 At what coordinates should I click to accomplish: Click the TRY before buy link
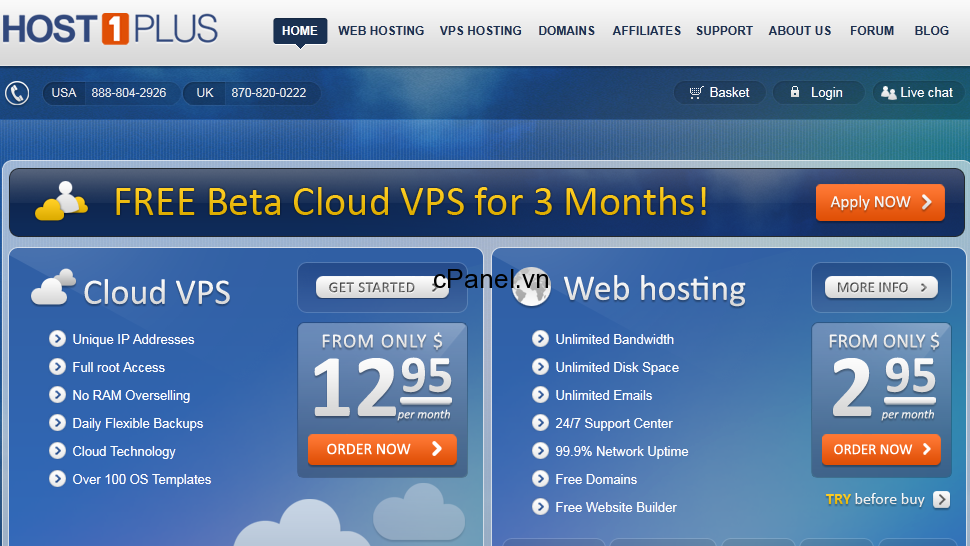pyautogui.click(x=875, y=499)
